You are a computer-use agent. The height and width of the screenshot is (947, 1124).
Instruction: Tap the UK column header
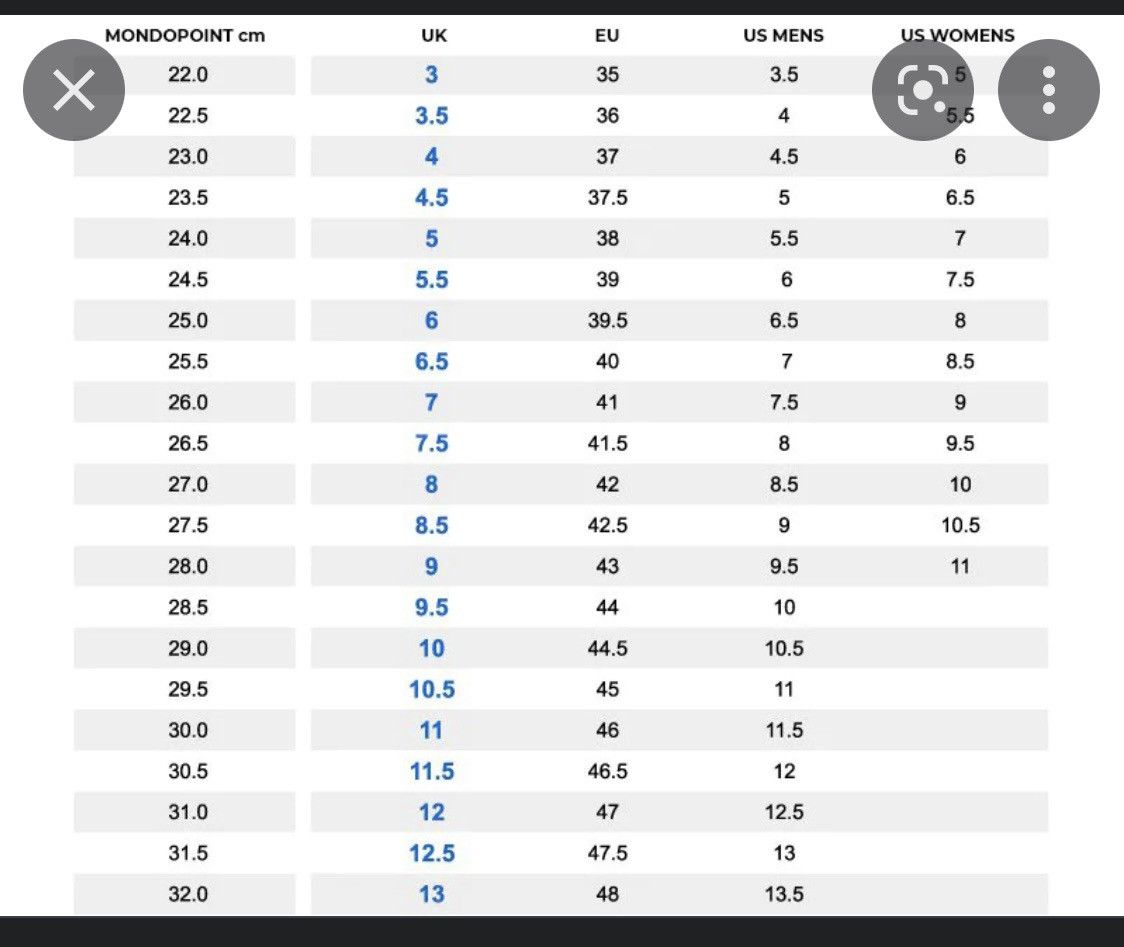tap(434, 35)
